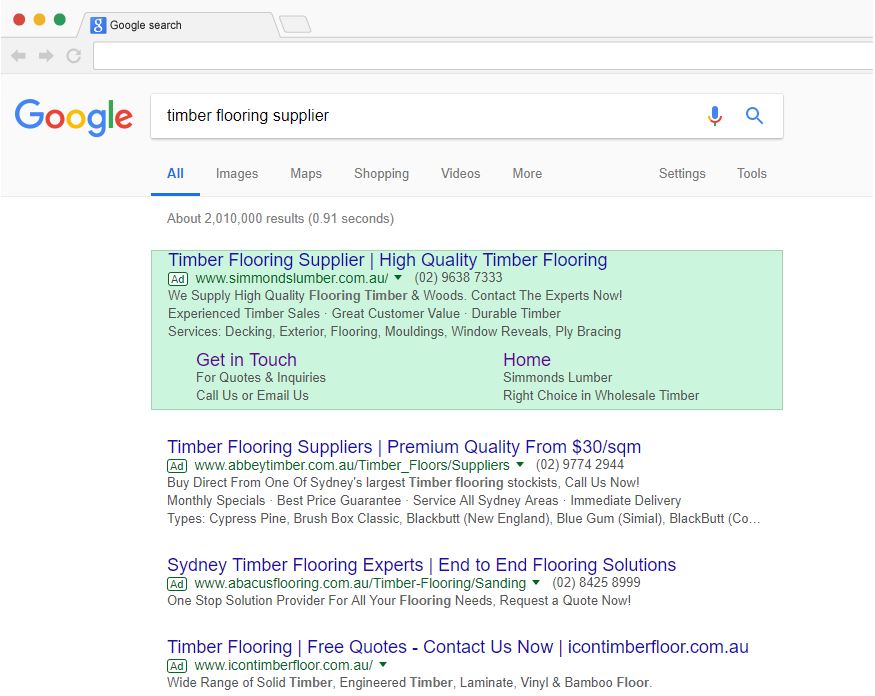Click the Google favicon on the tab
This screenshot has height=696, width=875.
pyautogui.click(x=98, y=25)
